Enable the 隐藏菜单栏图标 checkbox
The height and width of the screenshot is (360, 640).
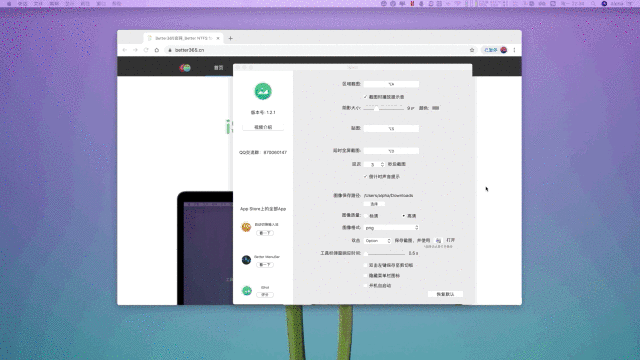[x=366, y=276]
